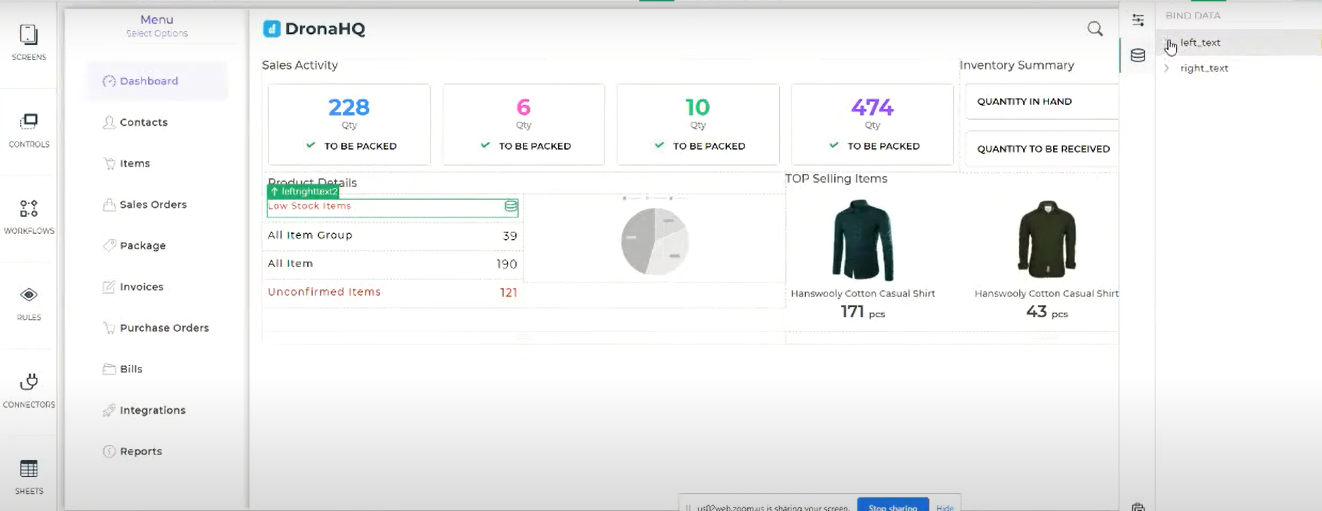Click the search magnifier icon
The image size is (1322, 511).
[x=1095, y=29]
